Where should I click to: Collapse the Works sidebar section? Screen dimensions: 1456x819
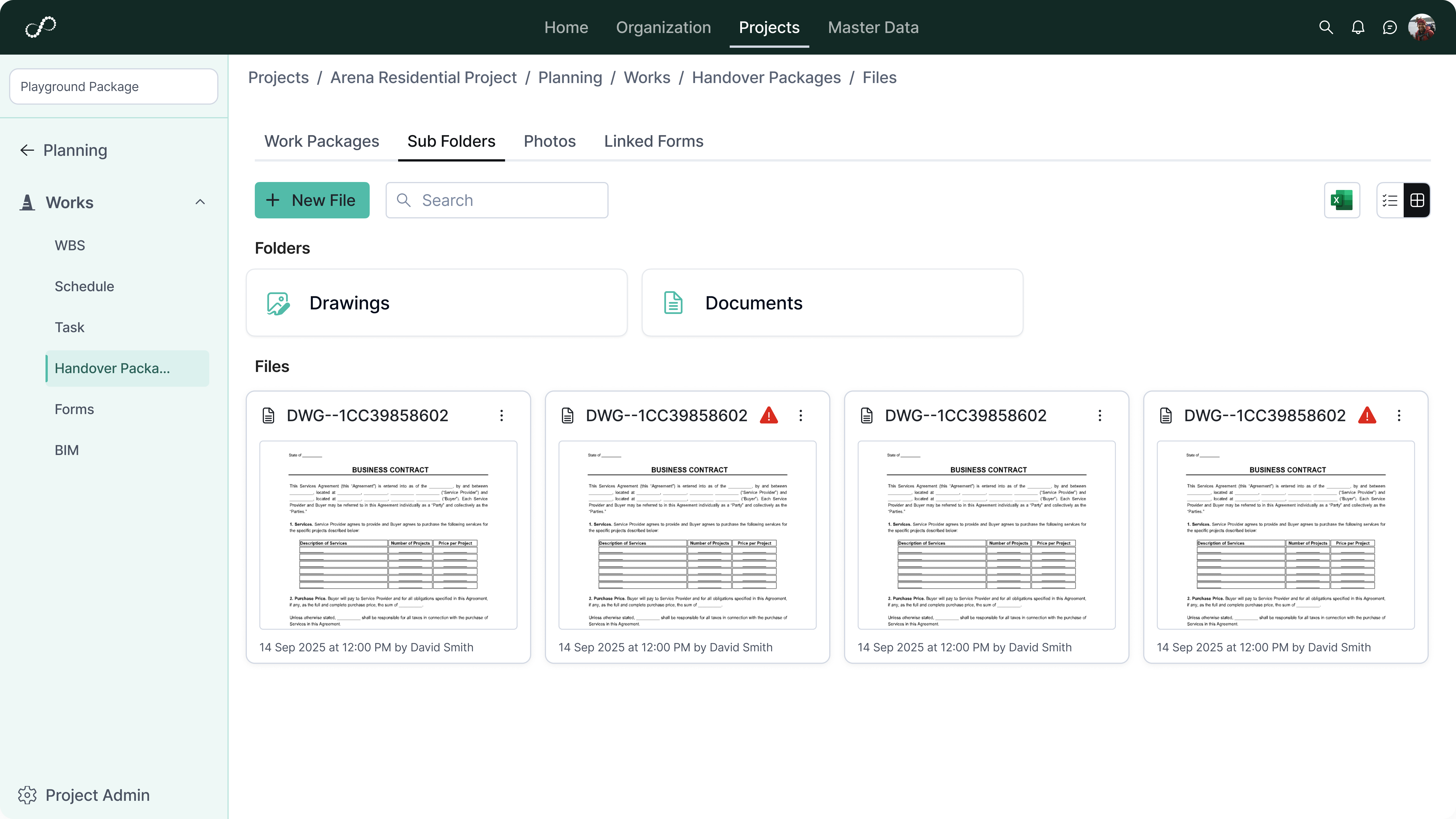click(x=200, y=202)
